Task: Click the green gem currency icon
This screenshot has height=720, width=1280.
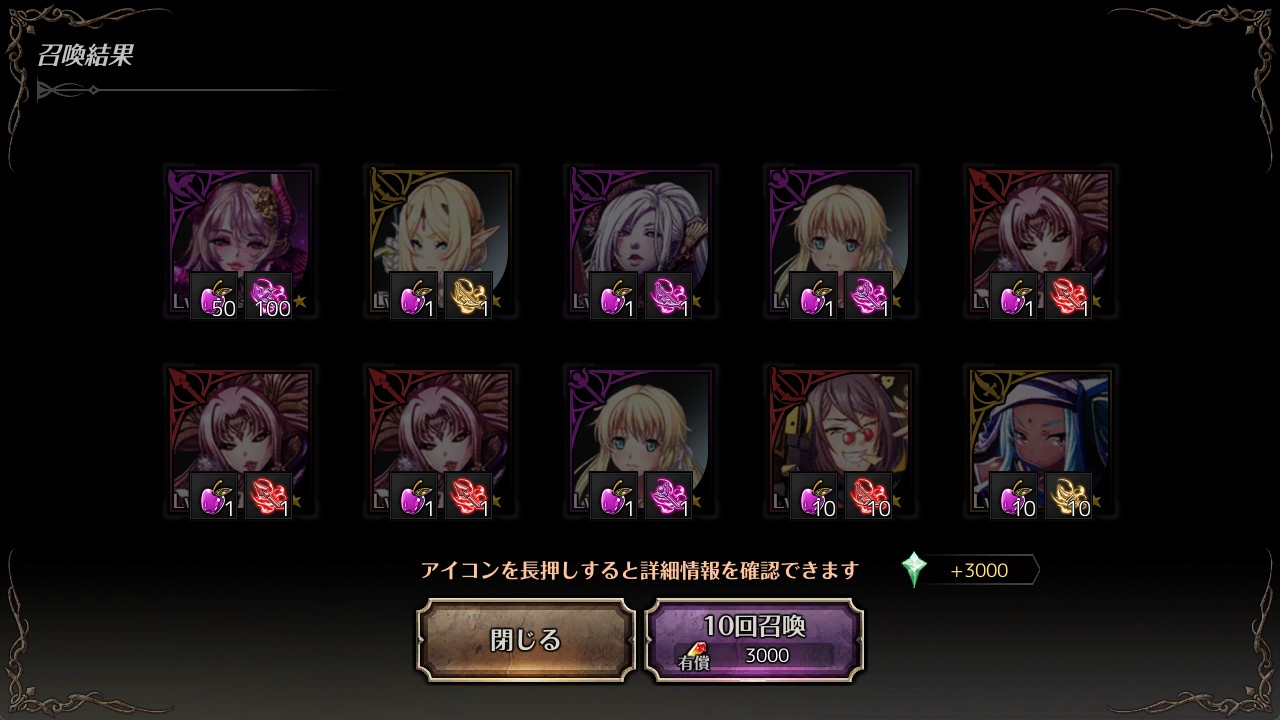Action: tap(914, 570)
